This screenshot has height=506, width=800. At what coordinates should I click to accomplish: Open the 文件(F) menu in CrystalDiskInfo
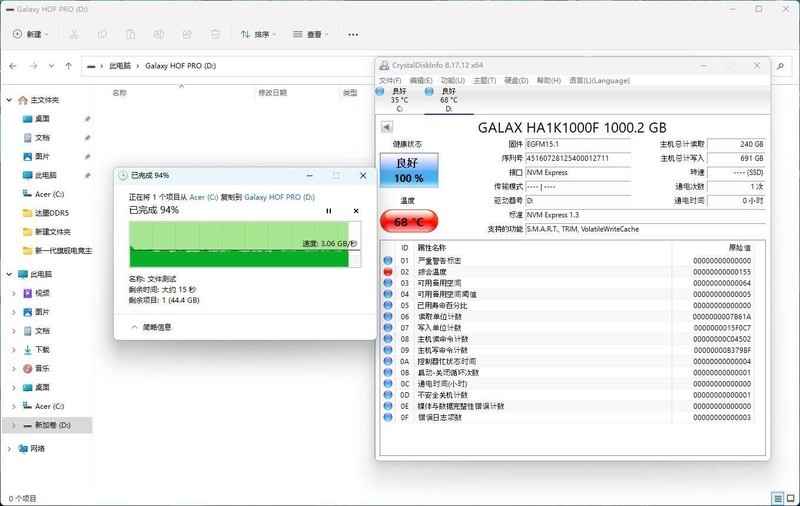[x=390, y=81]
